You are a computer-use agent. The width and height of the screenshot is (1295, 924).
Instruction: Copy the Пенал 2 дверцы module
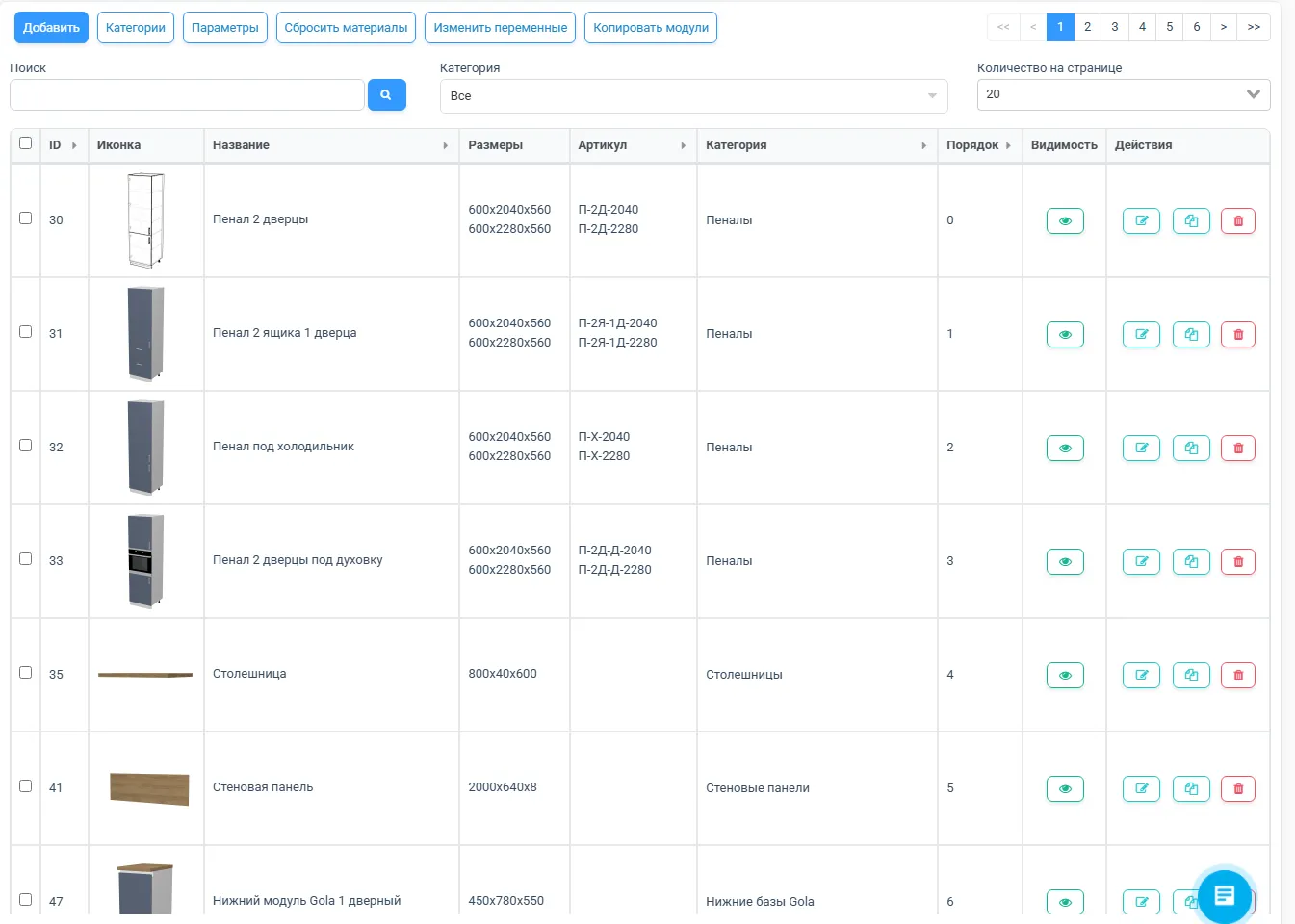pyautogui.click(x=1191, y=220)
